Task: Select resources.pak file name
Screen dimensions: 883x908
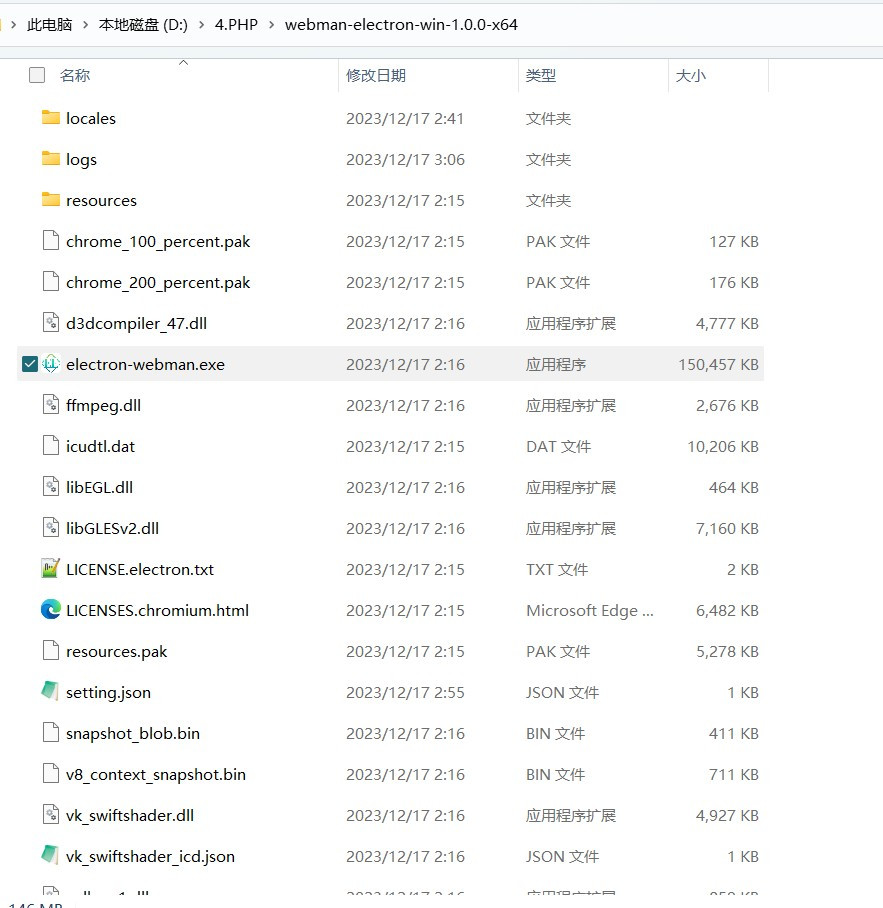Action: (x=116, y=651)
